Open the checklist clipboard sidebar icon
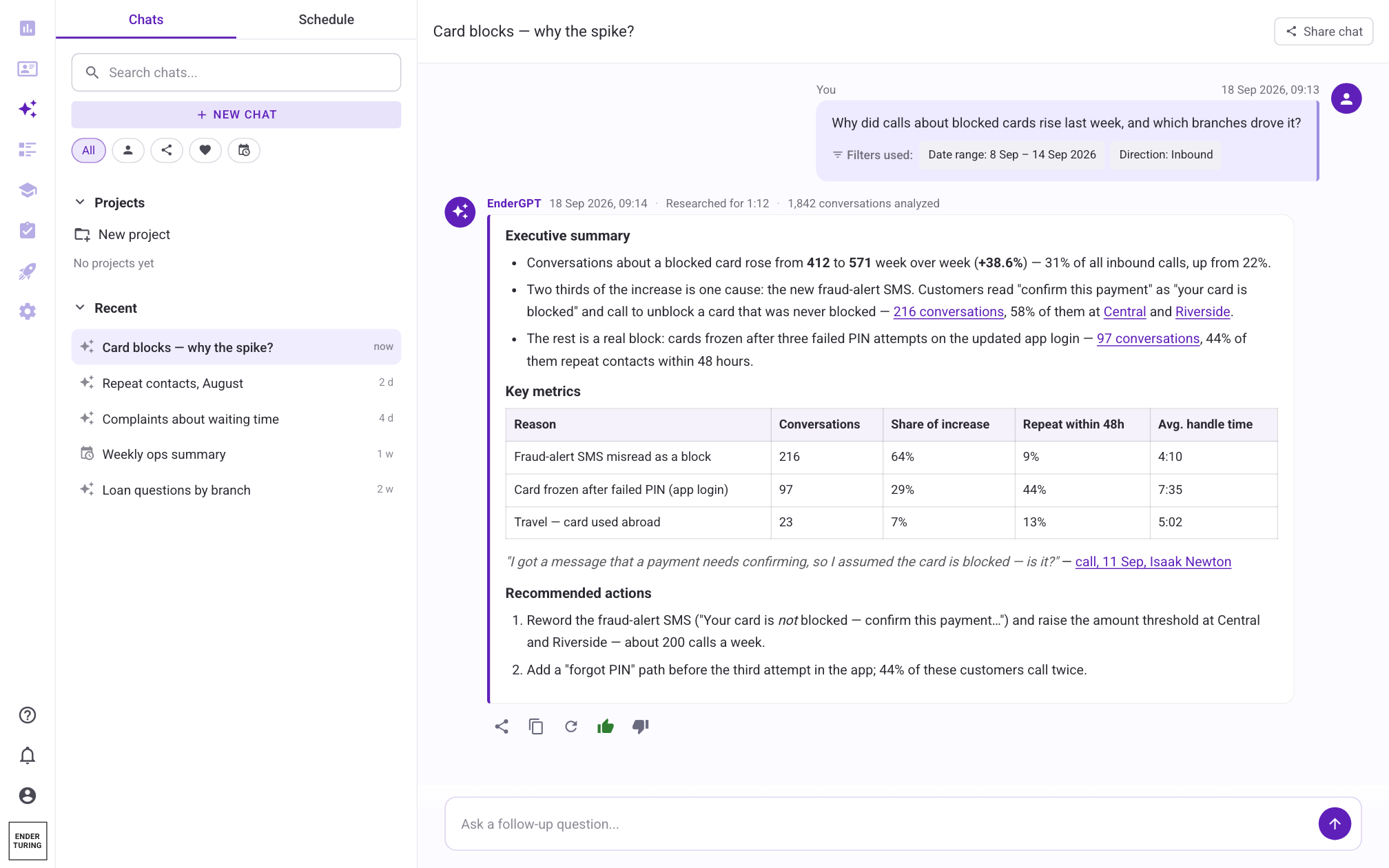The image size is (1389, 868). pyautogui.click(x=28, y=230)
